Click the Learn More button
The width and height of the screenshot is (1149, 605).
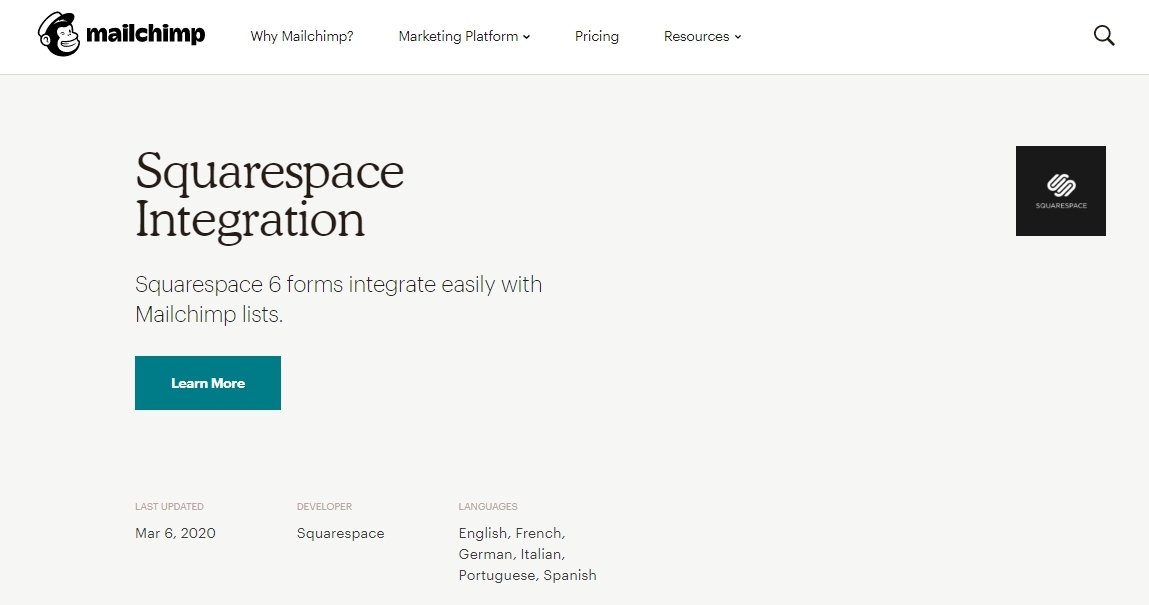(208, 383)
